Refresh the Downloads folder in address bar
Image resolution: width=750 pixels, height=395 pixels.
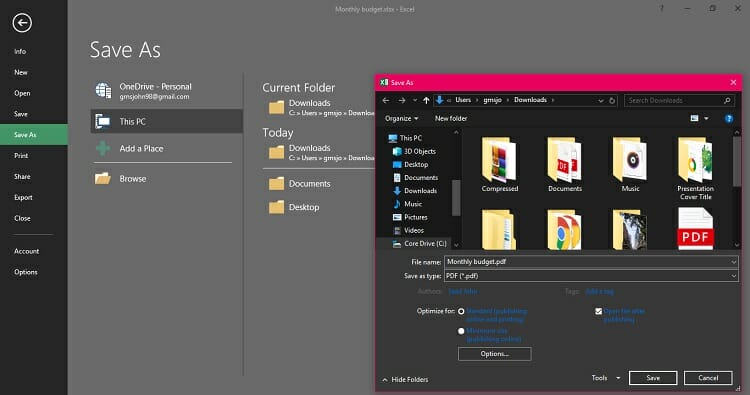pyautogui.click(x=612, y=100)
